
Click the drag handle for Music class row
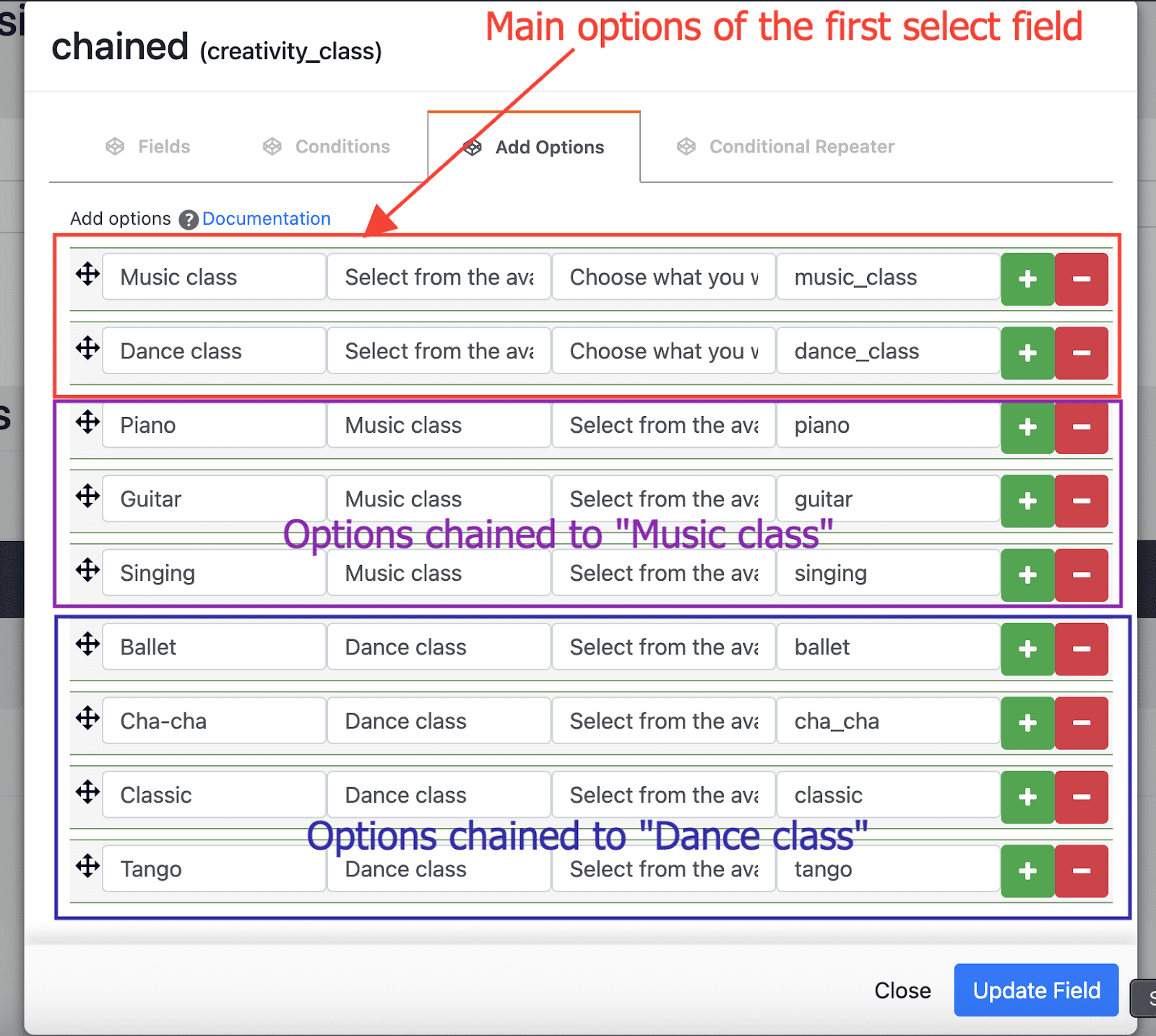click(87, 275)
